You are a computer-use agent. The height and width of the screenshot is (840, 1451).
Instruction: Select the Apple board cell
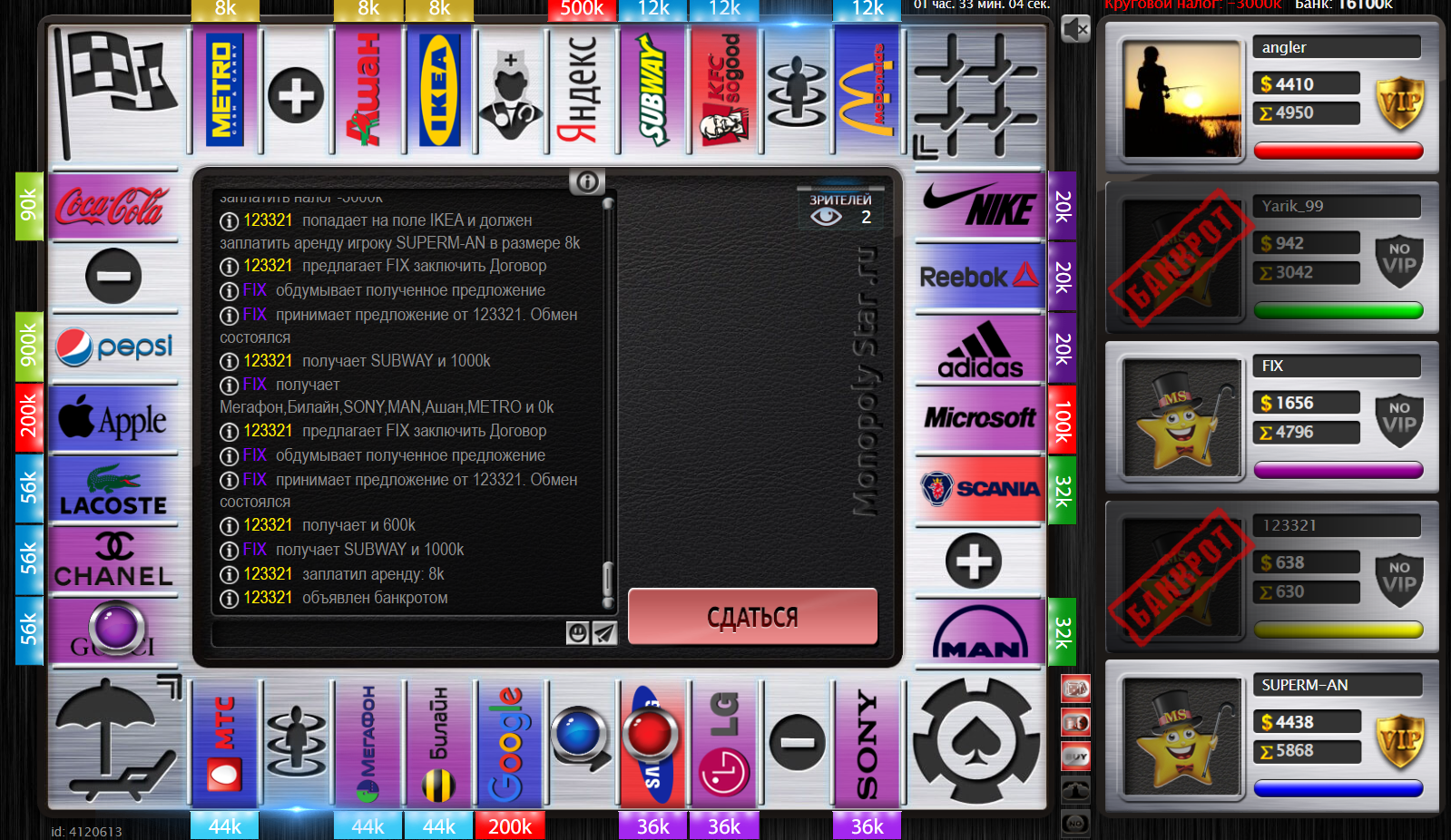tap(113, 419)
